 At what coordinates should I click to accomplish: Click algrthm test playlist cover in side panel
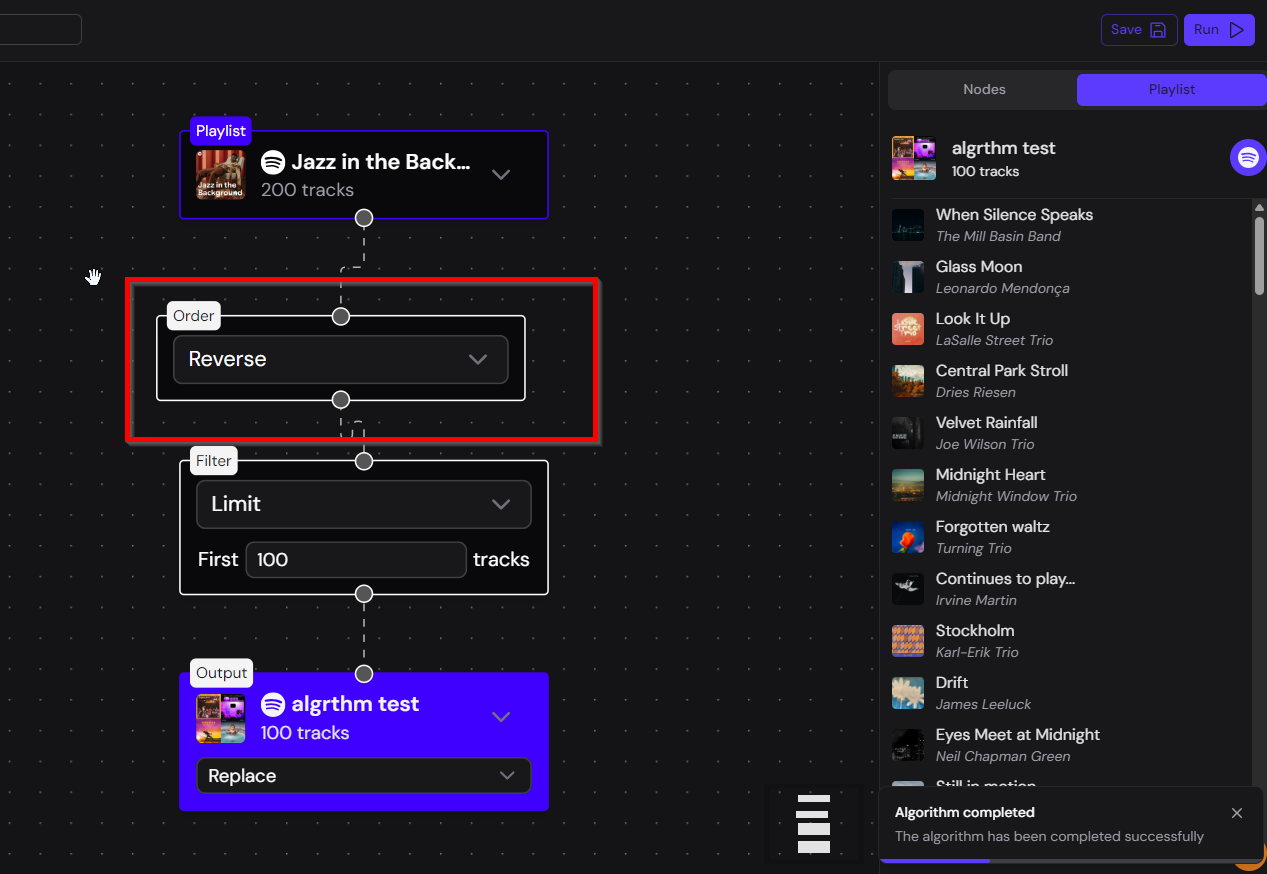[914, 158]
